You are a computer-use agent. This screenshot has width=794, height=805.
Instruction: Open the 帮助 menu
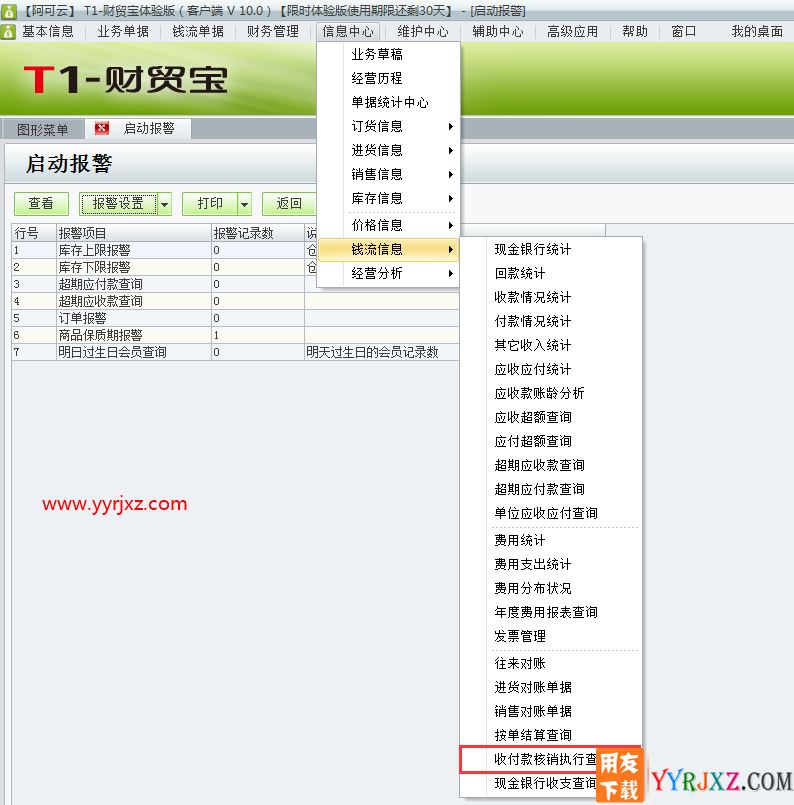point(635,31)
